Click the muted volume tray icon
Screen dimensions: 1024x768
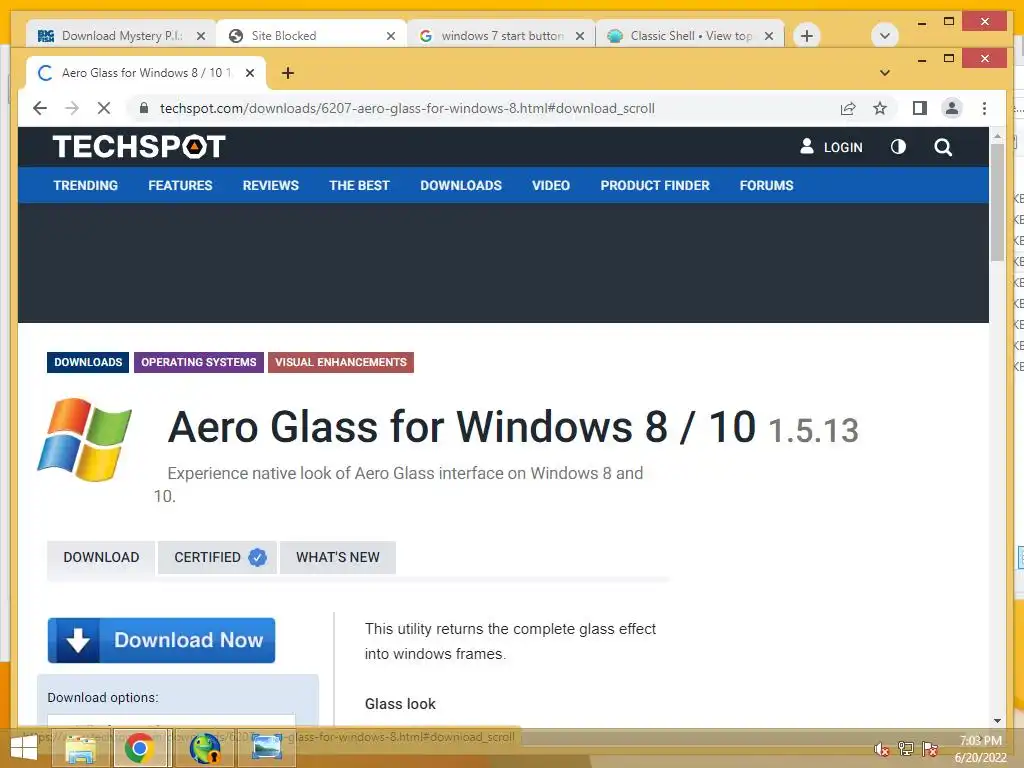click(881, 749)
